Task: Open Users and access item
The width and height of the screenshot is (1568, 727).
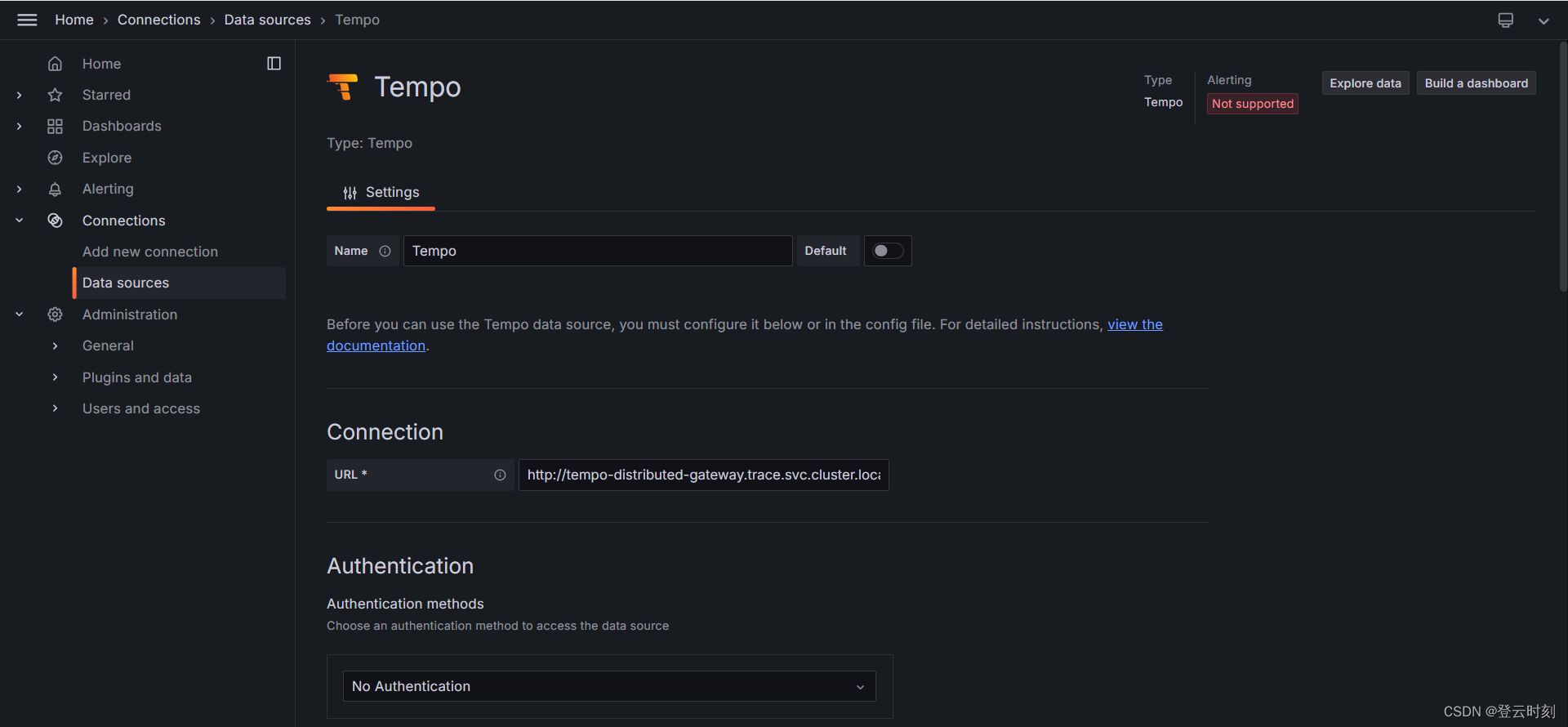Action: point(141,408)
